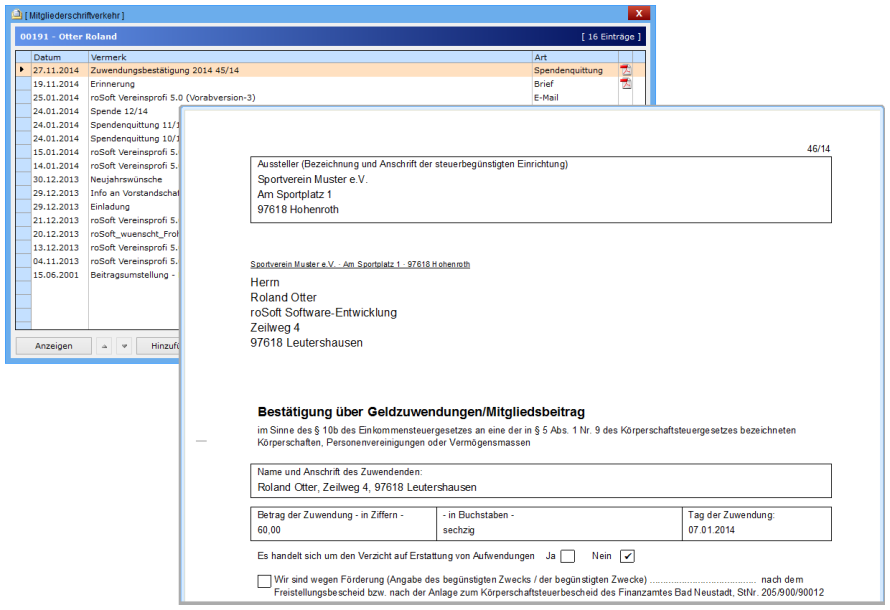Sort entries by the Art column header
The image size is (890, 610).
click(574, 58)
